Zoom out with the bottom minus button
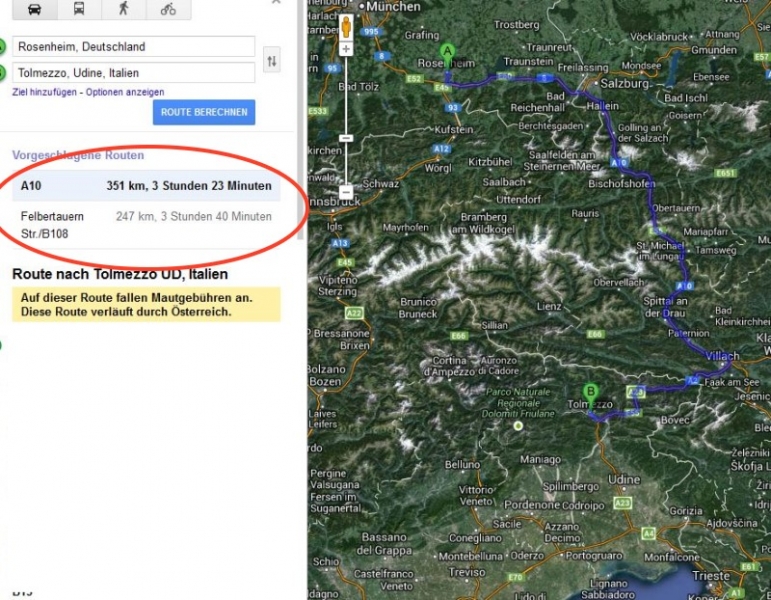 tap(346, 191)
